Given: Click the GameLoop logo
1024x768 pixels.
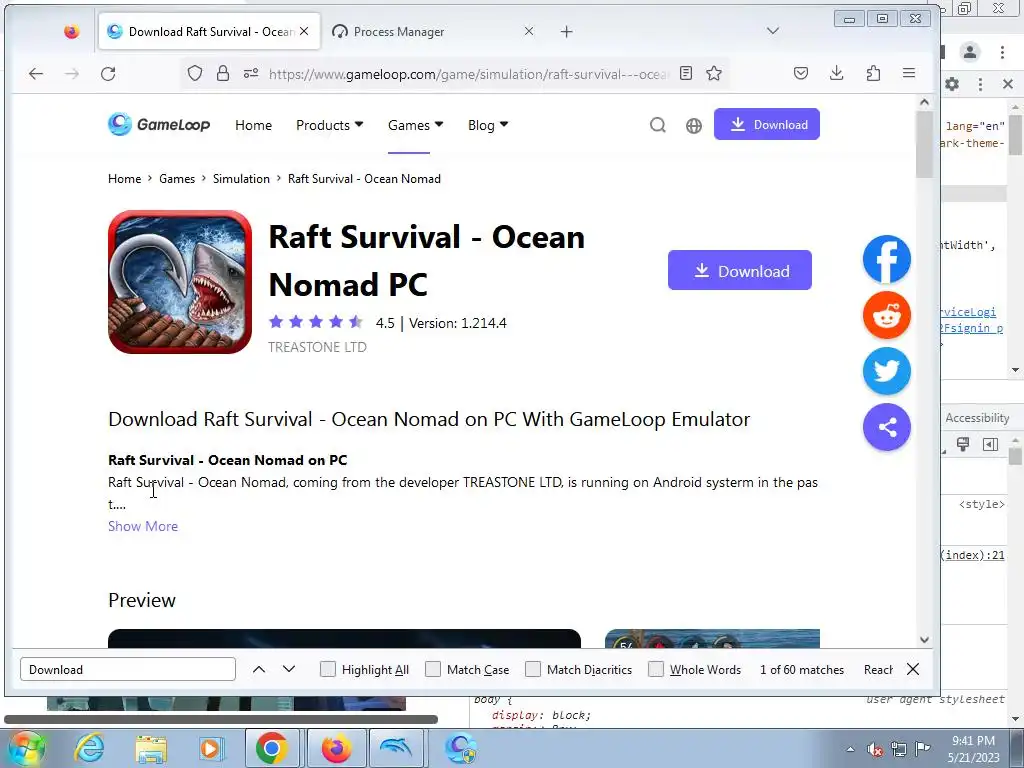Looking at the screenshot, I should coord(159,124).
